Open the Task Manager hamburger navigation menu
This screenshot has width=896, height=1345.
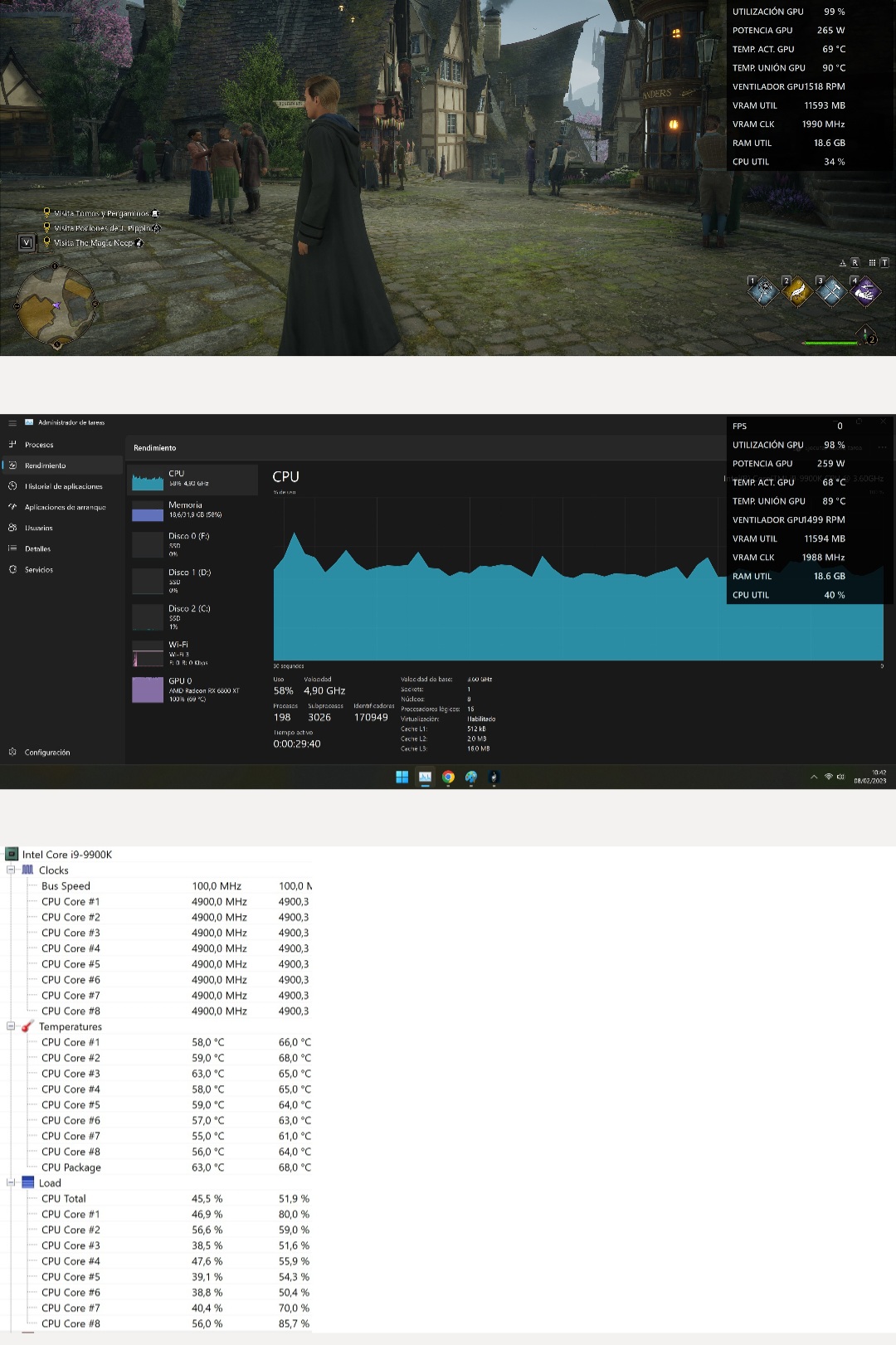[12, 423]
